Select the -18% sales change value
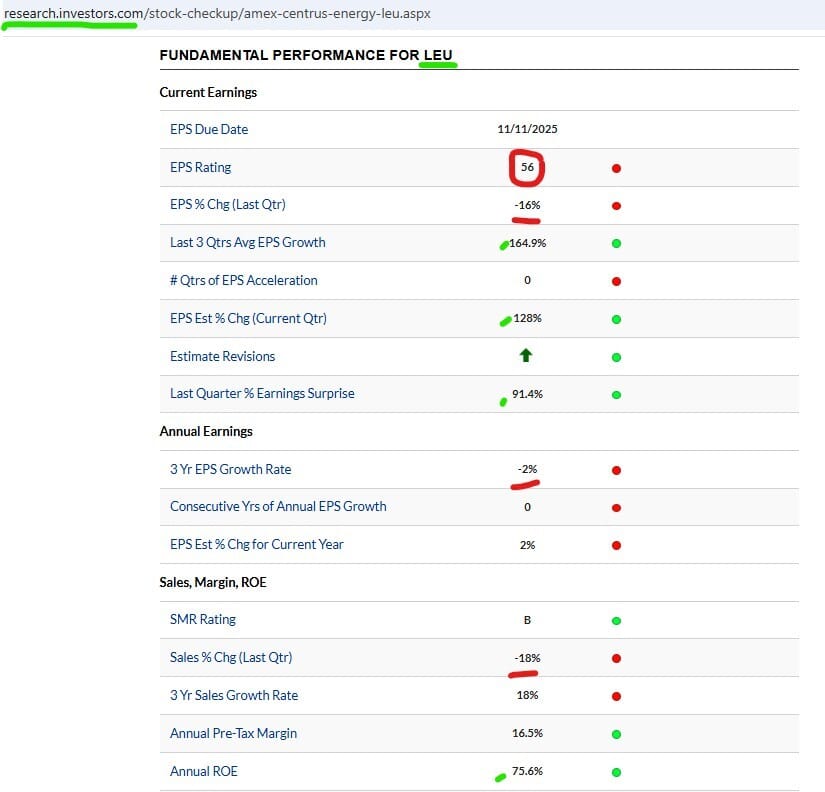The image size is (825, 792). tap(527, 658)
